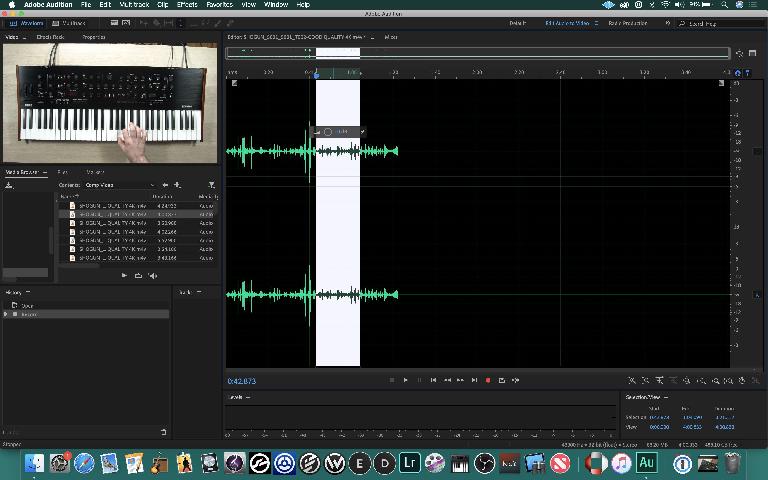
Task: Select the Edit Audio to Video workspace
Action: (566, 22)
